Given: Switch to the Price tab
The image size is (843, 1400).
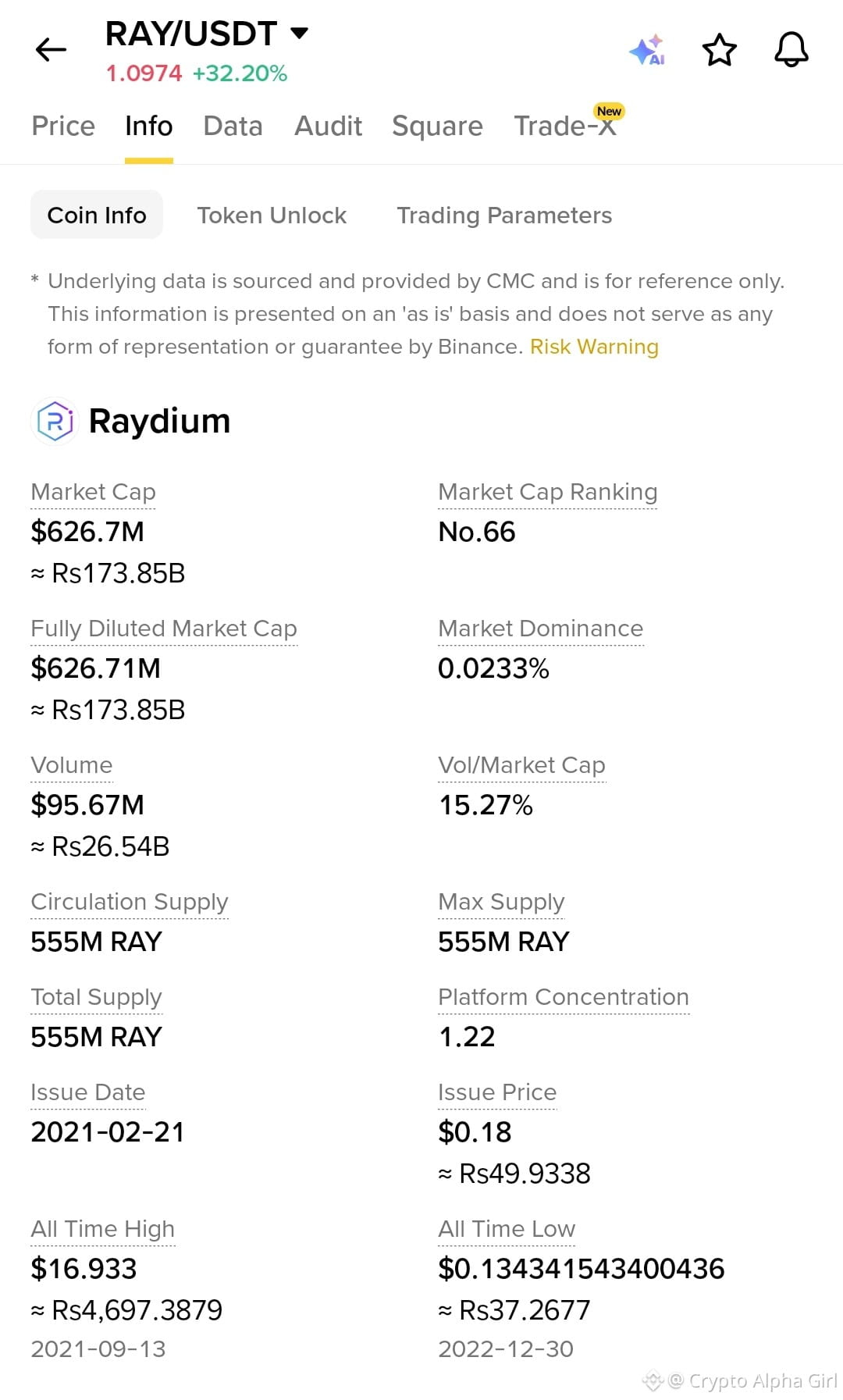Looking at the screenshot, I should (63, 126).
